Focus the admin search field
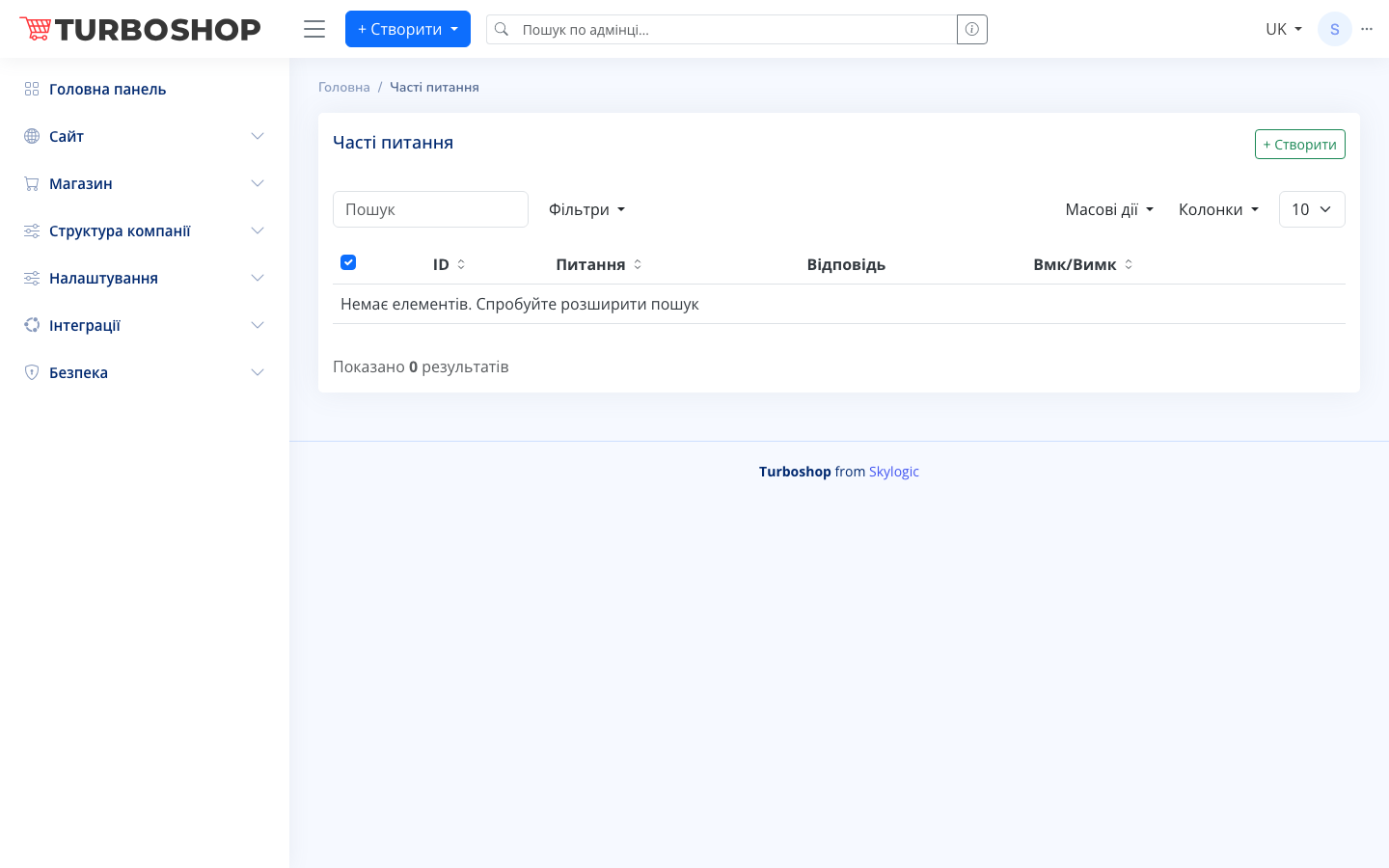This screenshot has height=868, width=1389. tap(735, 29)
